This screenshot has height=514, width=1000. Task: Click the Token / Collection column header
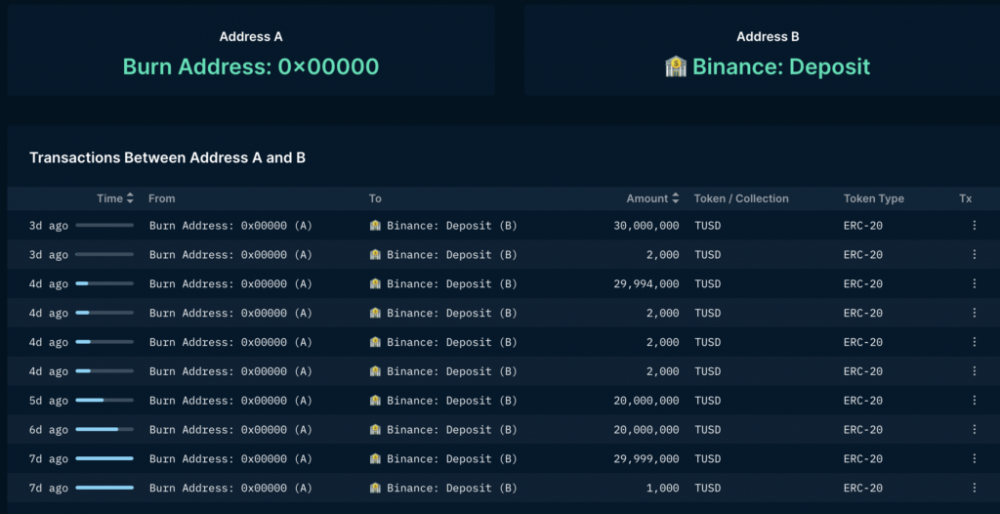pos(741,198)
